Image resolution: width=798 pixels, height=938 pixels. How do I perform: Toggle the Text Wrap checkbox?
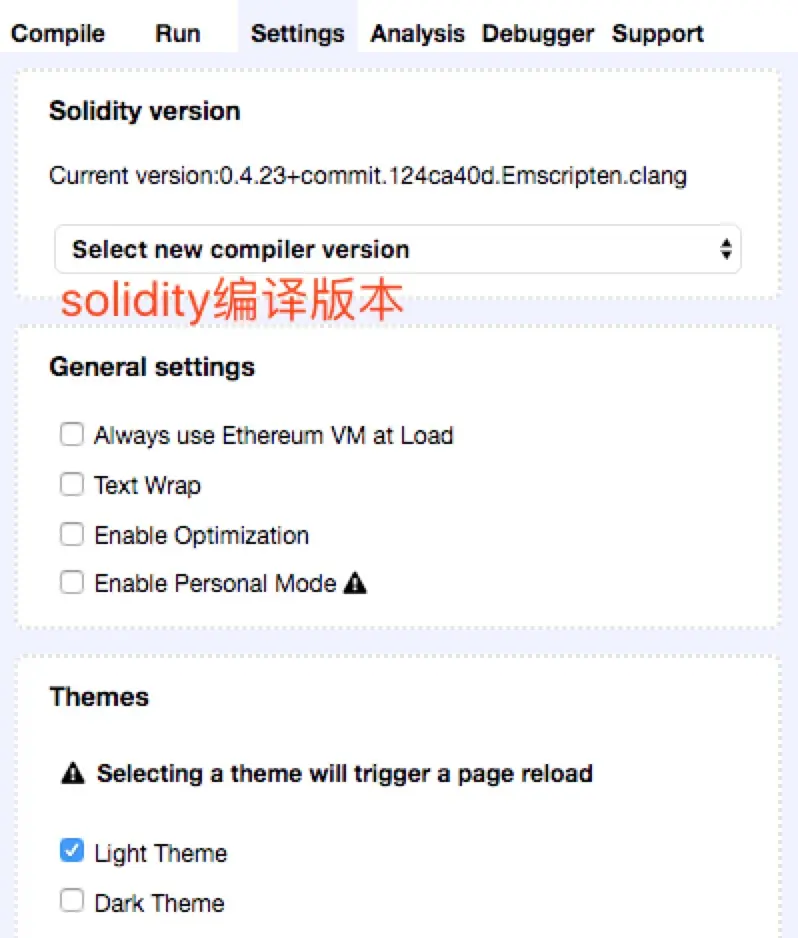tap(72, 485)
